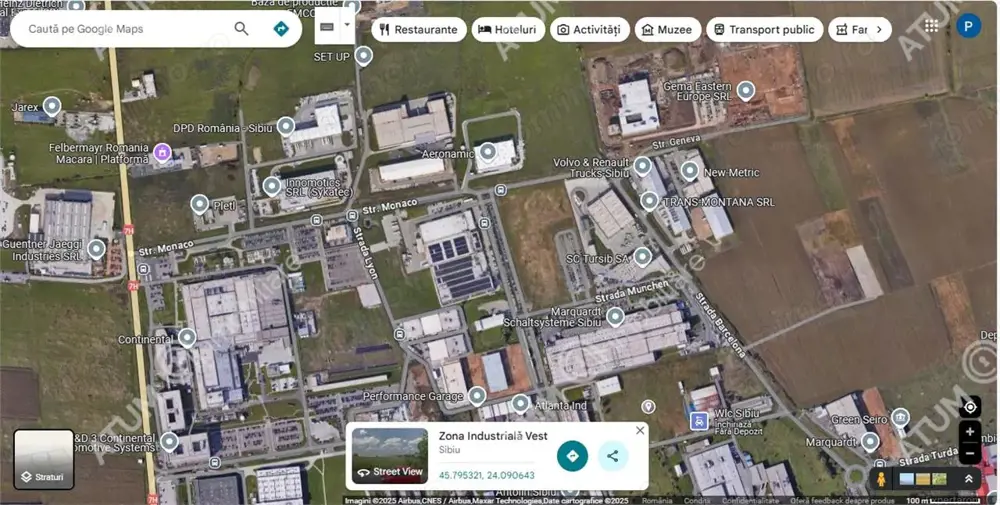Share the Zona Industrială Vest location

point(613,456)
